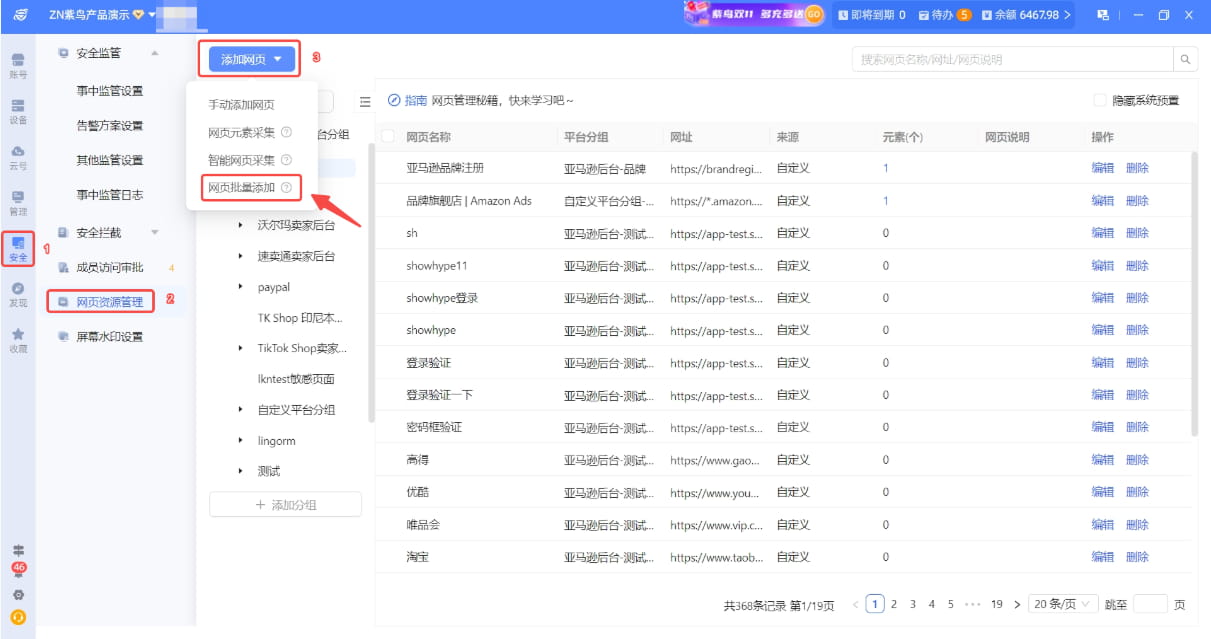Expand the 安全拦截 section
1211x639 pixels.
coord(154,233)
